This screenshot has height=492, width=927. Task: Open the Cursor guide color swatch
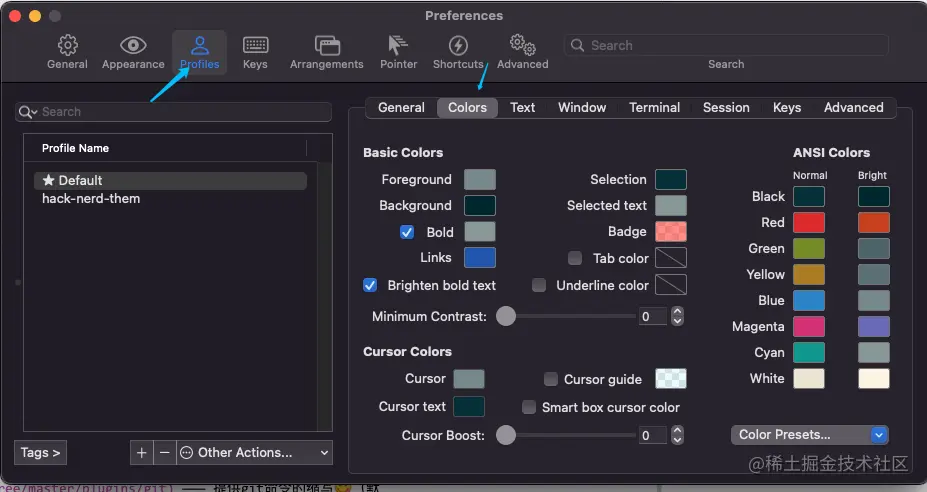(x=671, y=379)
